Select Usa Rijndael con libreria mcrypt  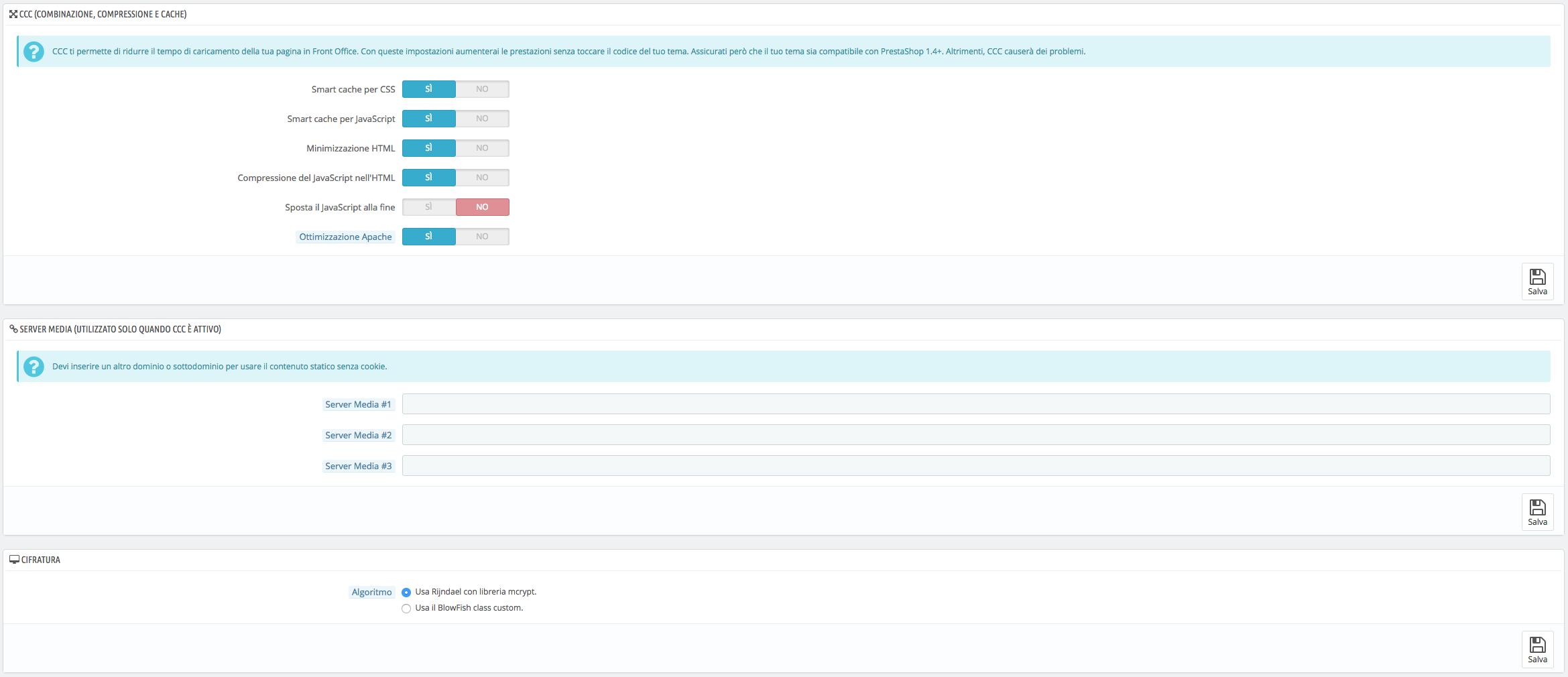[x=406, y=593]
